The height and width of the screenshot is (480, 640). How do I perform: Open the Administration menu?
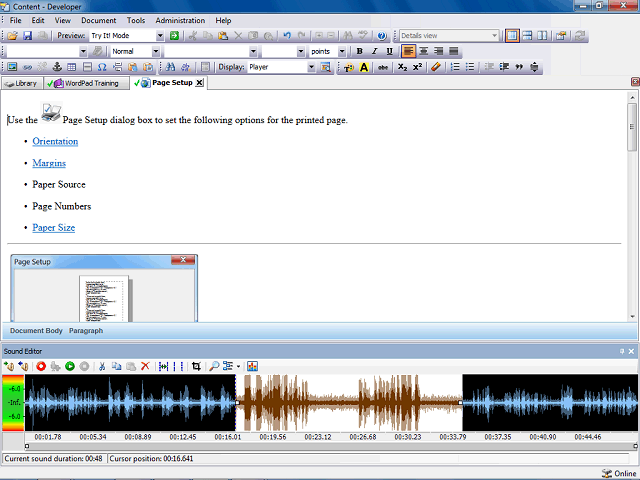click(180, 20)
